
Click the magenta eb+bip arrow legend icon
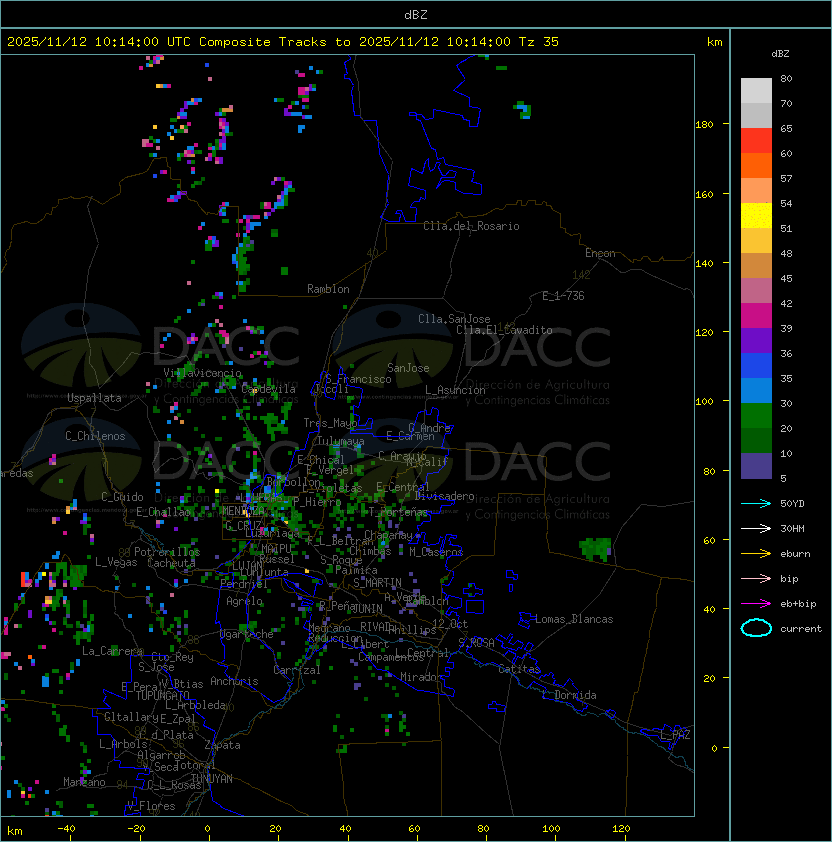756,604
